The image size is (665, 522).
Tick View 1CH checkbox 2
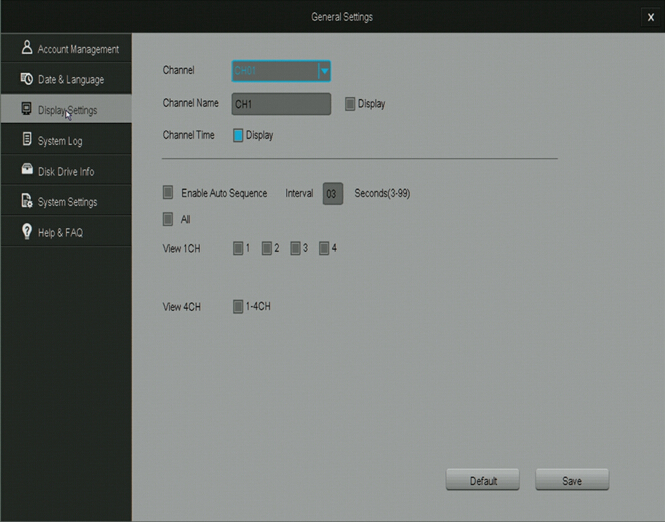pos(266,248)
